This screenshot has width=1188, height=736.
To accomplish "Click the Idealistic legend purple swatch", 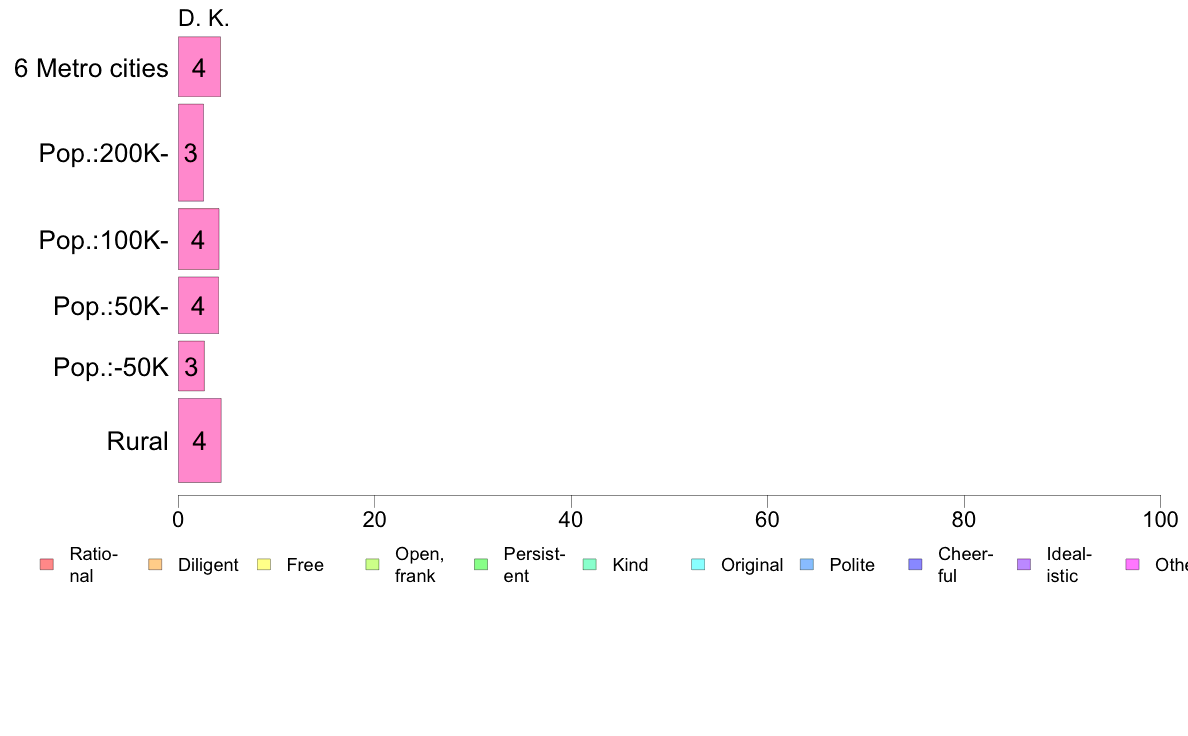I will [1024, 565].
